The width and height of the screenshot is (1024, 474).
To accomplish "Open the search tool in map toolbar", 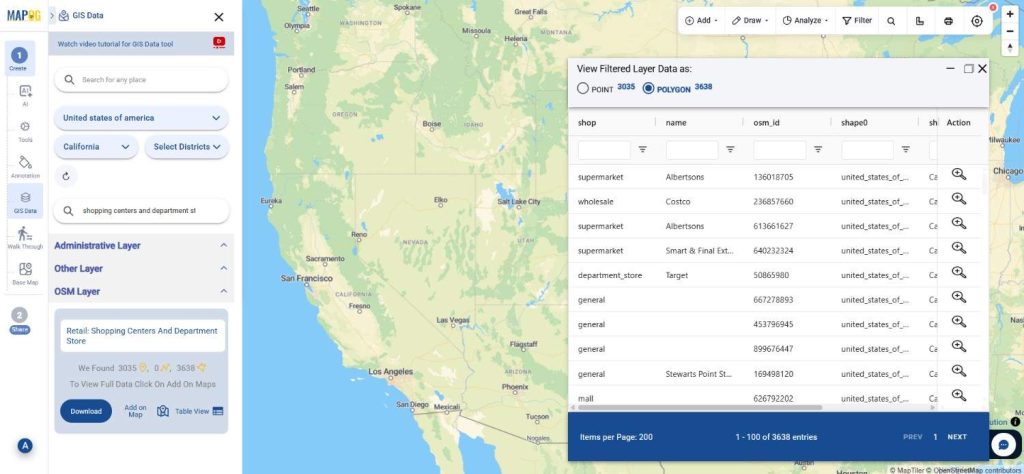I will tap(891, 21).
